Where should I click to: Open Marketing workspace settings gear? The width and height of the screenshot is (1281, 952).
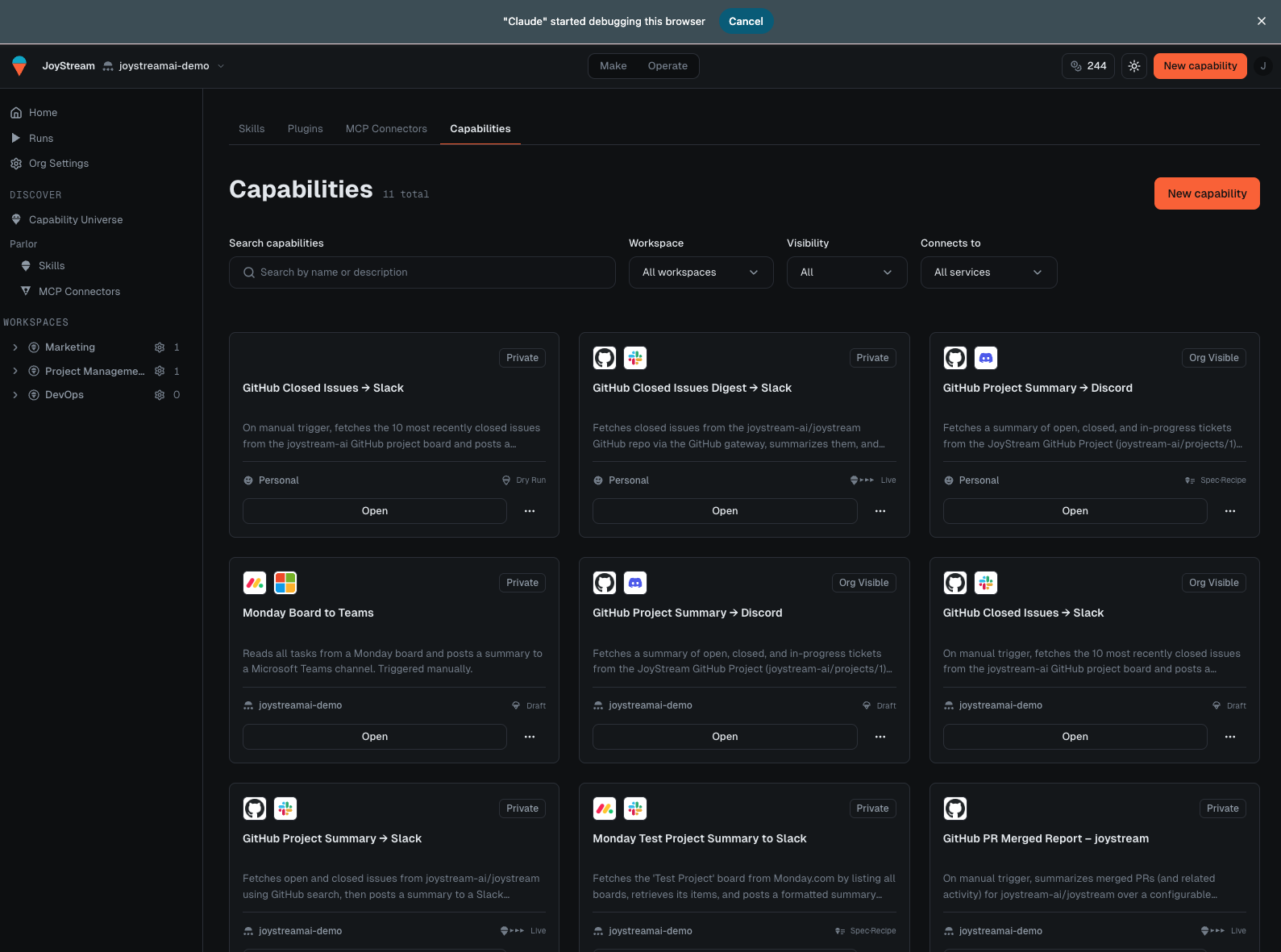160,347
